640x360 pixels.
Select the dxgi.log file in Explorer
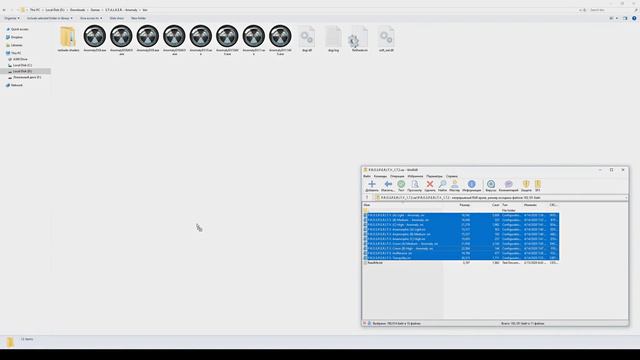pos(333,39)
